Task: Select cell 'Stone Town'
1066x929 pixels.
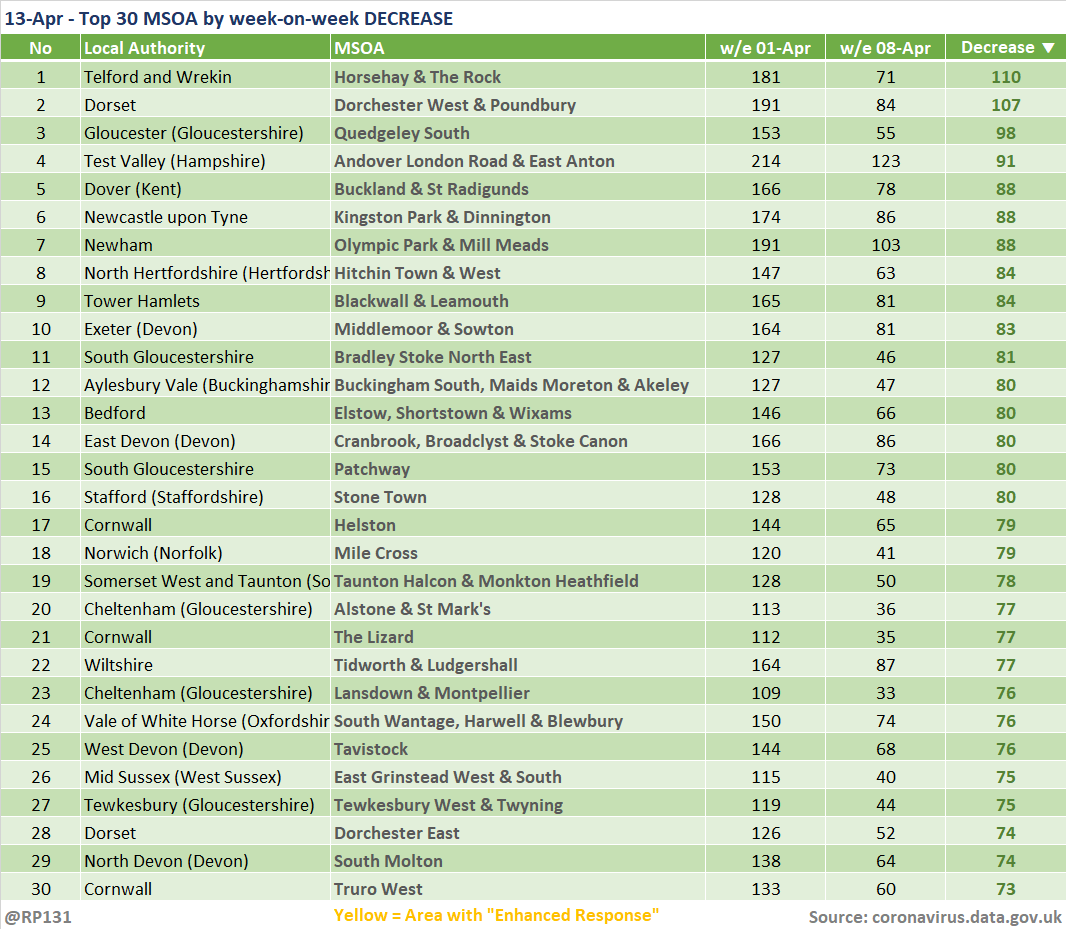Action: tap(517, 496)
